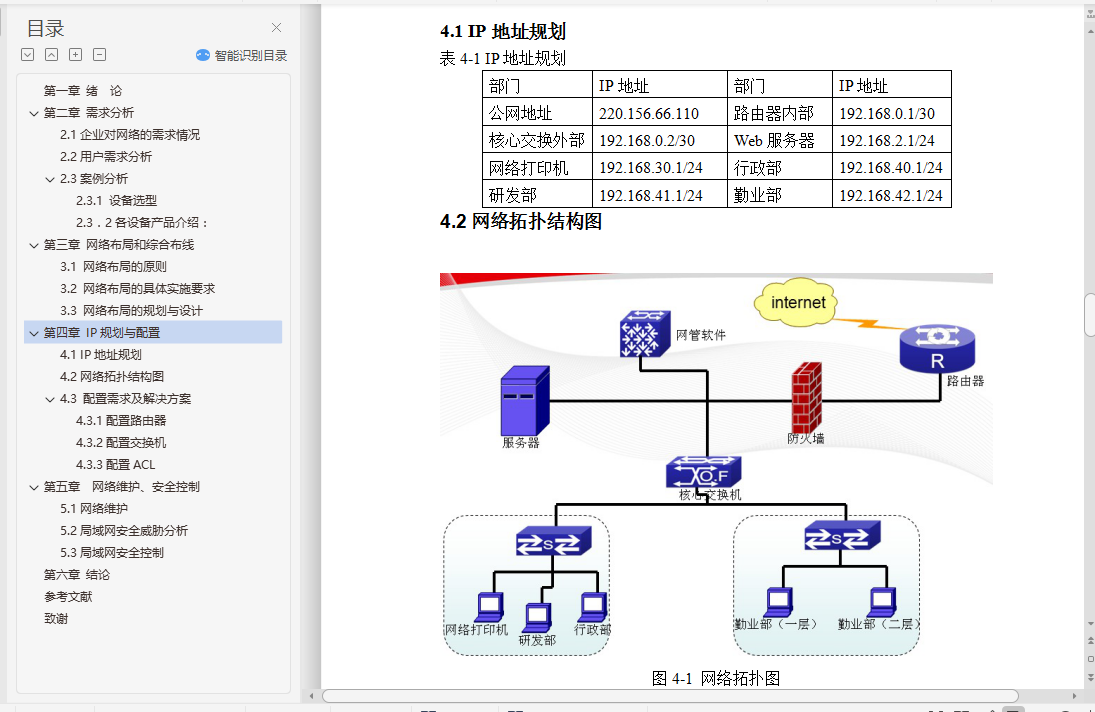Go to 3.2 网络布局的具体实施要求
Screen dimensions: 1095x712
pyautogui.click(x=138, y=289)
